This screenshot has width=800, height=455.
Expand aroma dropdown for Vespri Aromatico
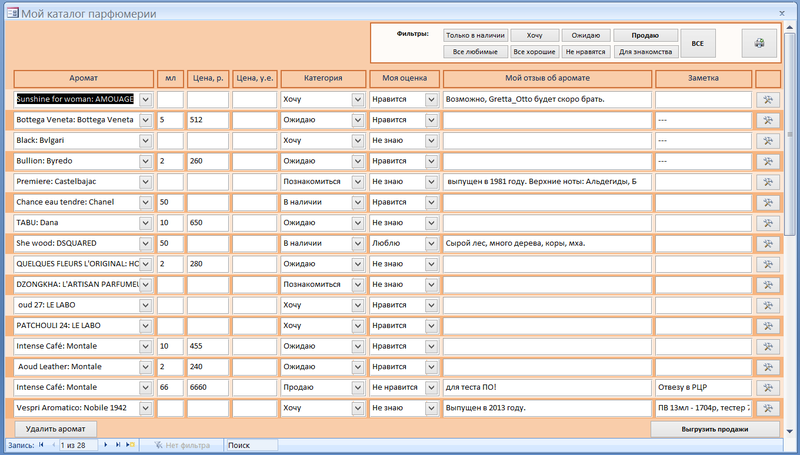coord(145,408)
